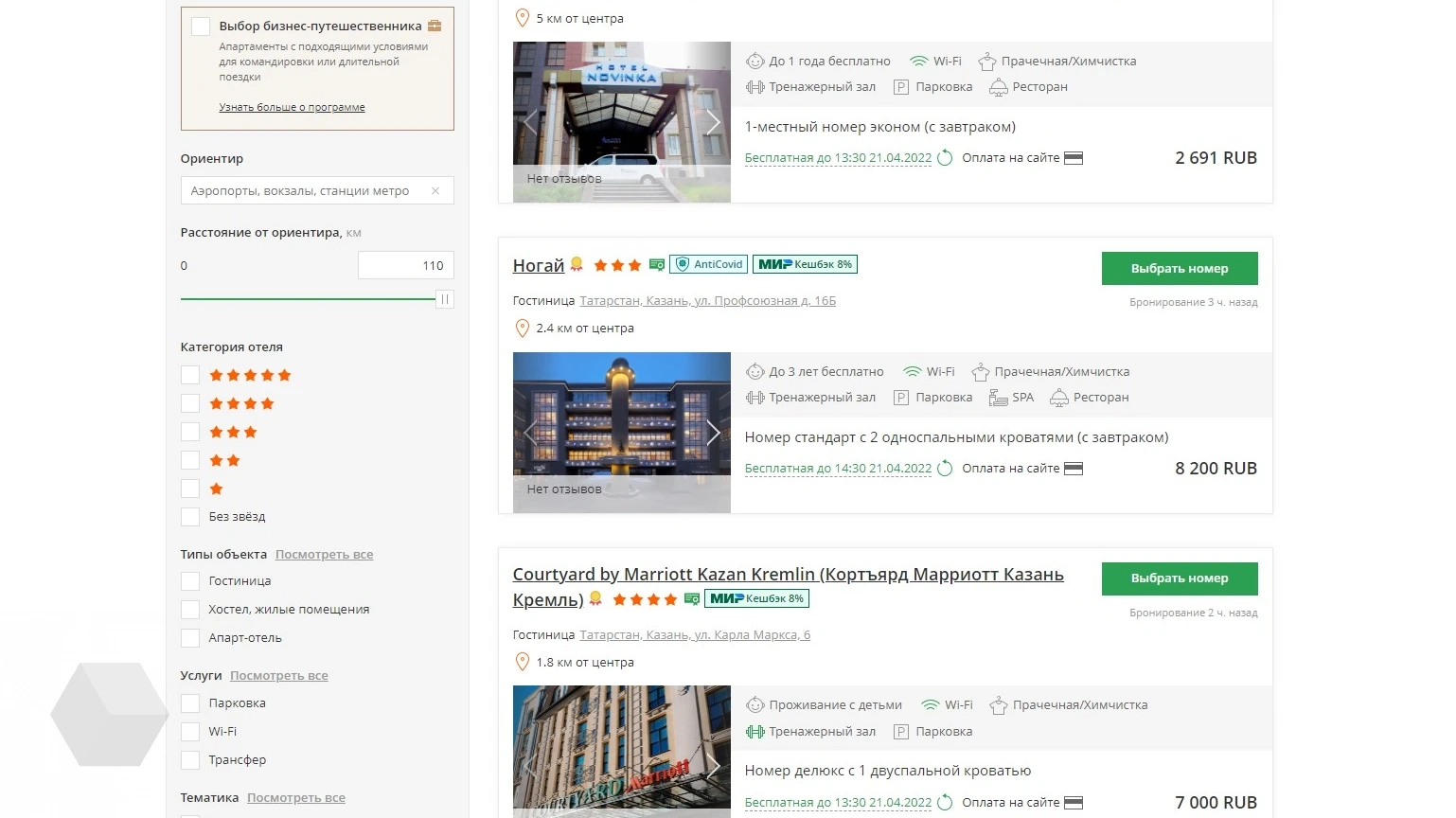Click the price 2 691 RUB
The height and width of the screenshot is (818, 1456).
click(x=1216, y=158)
